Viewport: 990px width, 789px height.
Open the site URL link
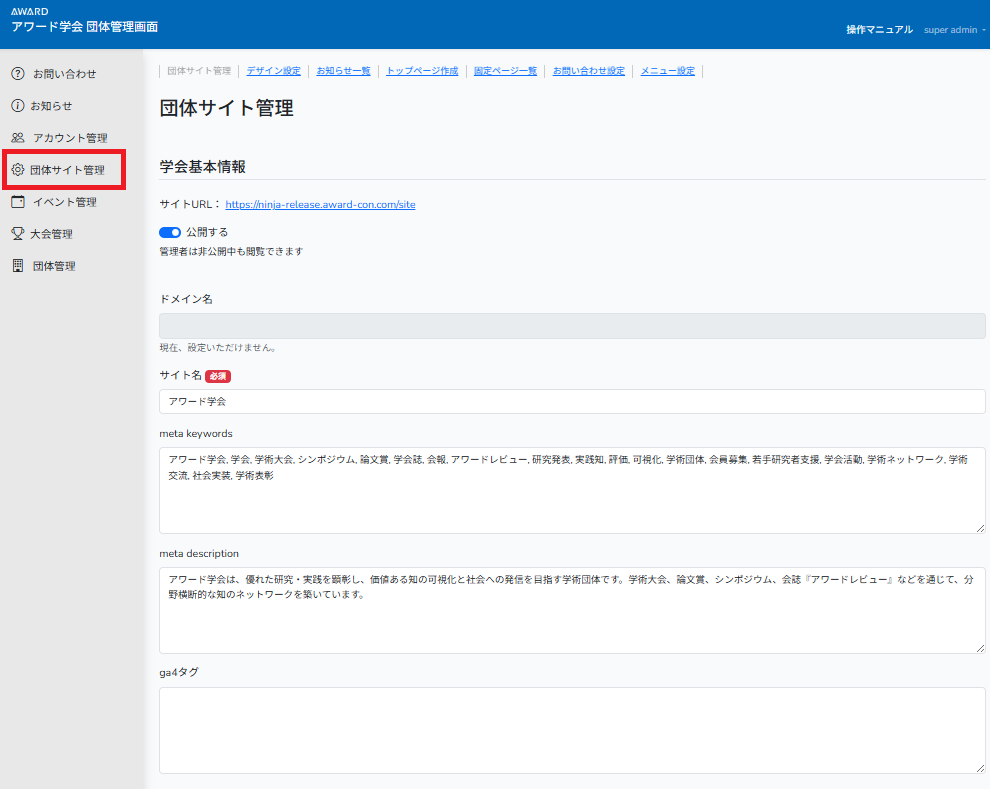[x=320, y=204]
